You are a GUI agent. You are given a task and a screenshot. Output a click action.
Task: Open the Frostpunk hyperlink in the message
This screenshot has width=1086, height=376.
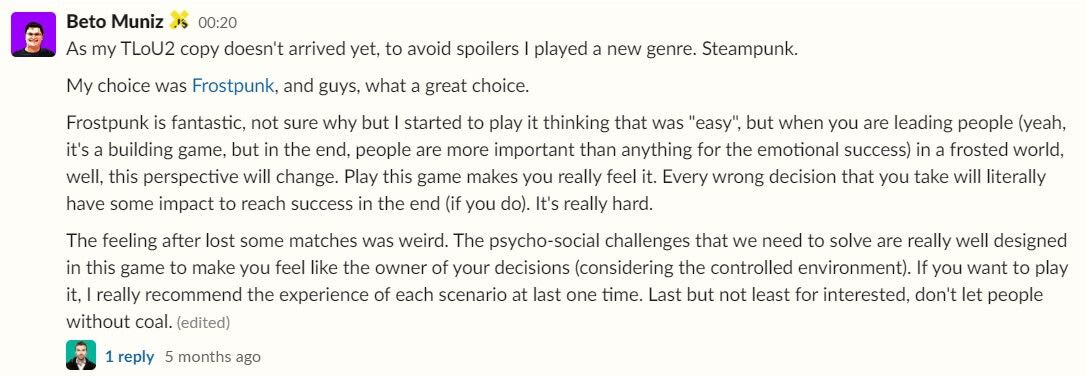[233, 87]
